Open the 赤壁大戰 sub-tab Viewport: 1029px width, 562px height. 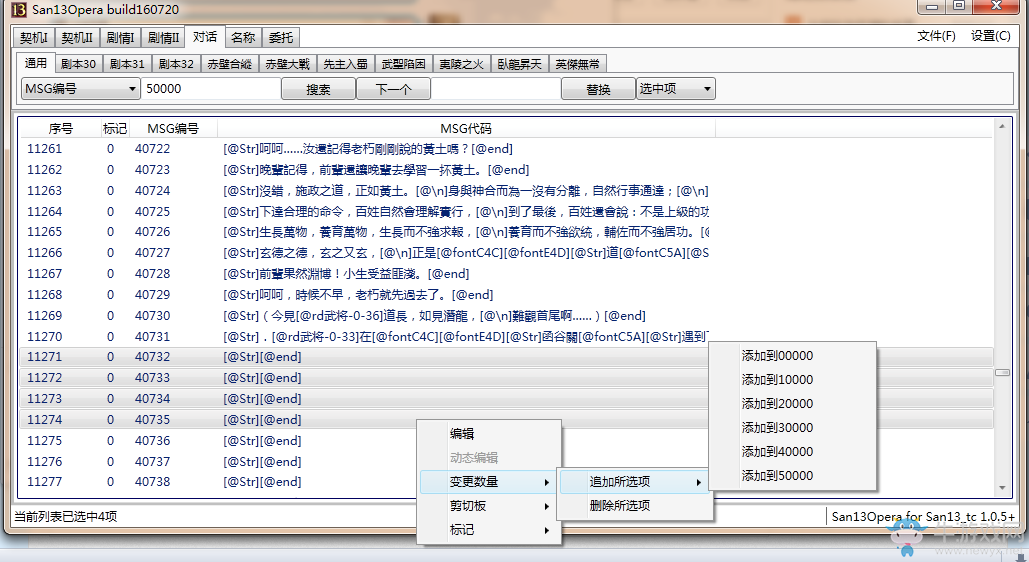point(287,64)
